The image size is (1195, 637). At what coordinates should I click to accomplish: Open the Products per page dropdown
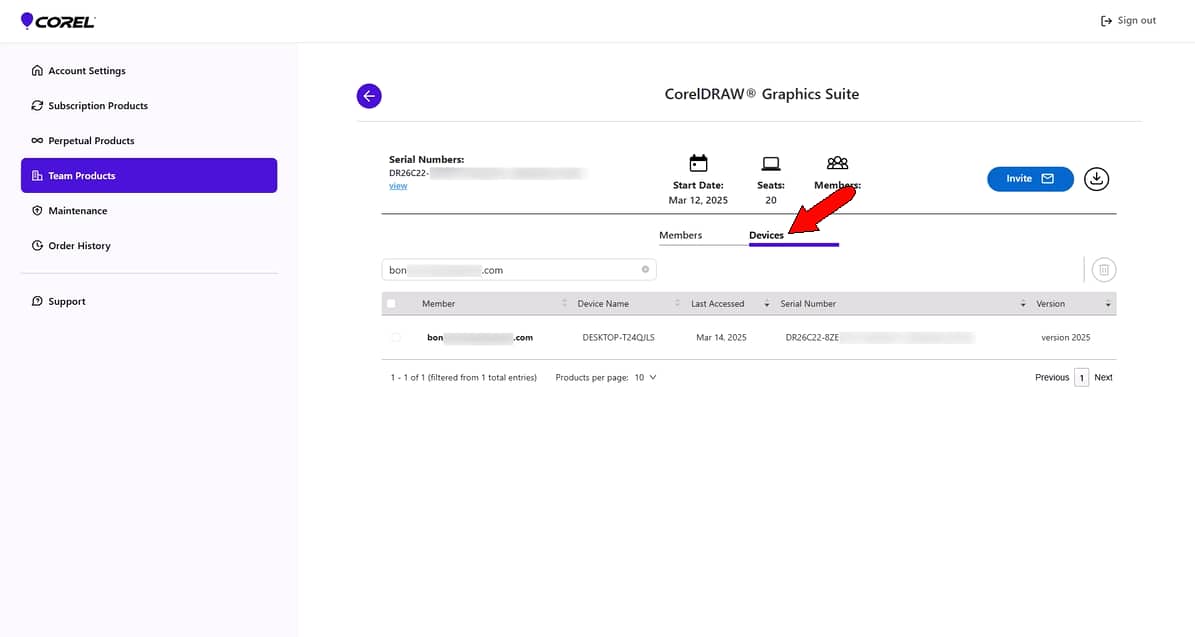[646, 378]
